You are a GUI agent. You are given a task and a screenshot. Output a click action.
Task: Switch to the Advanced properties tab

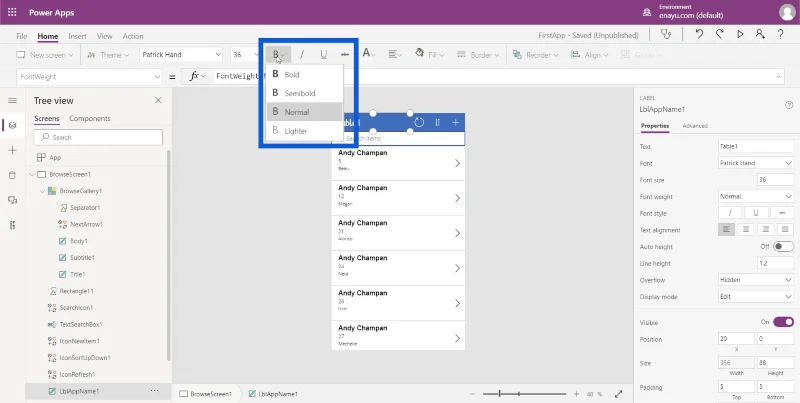[695, 125]
